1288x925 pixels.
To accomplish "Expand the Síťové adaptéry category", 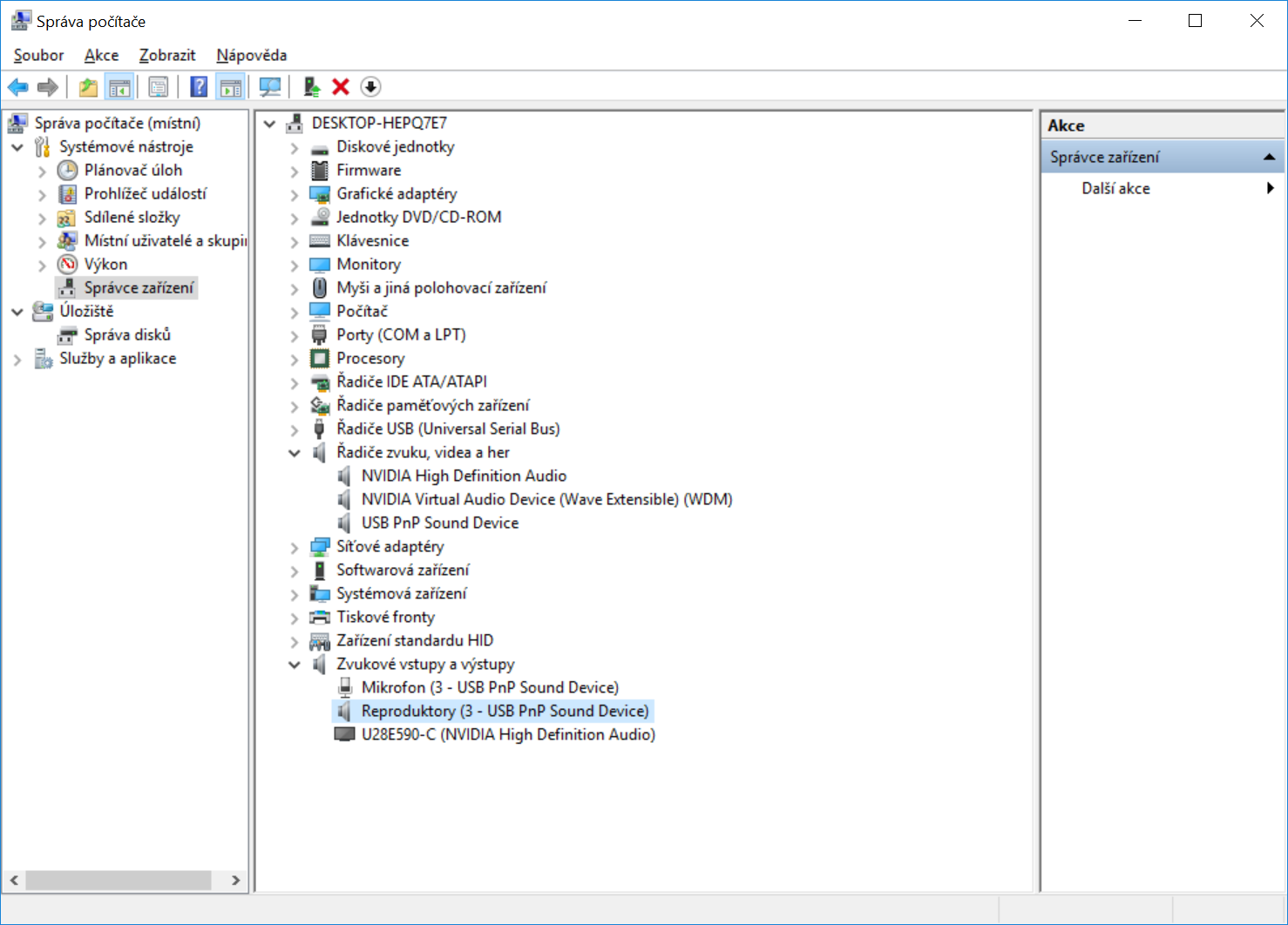I will (x=295, y=547).
